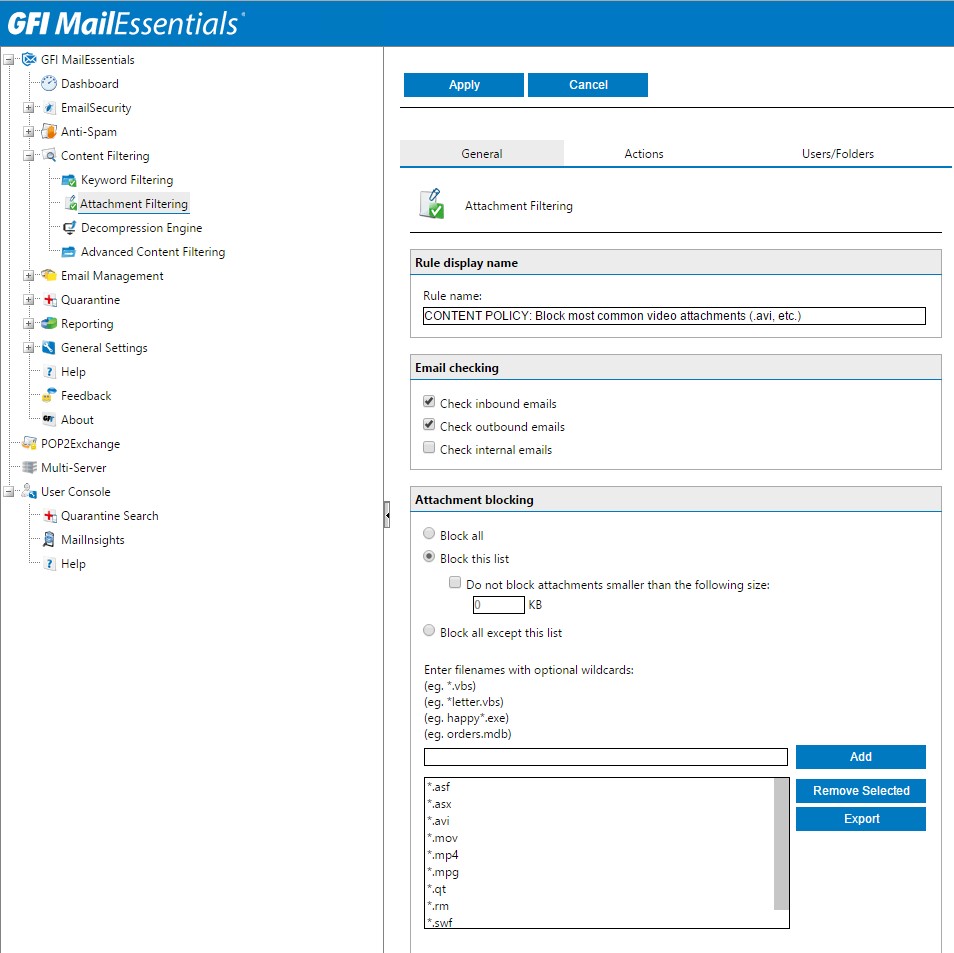Click the Attachment Filtering tree icon

point(71,203)
